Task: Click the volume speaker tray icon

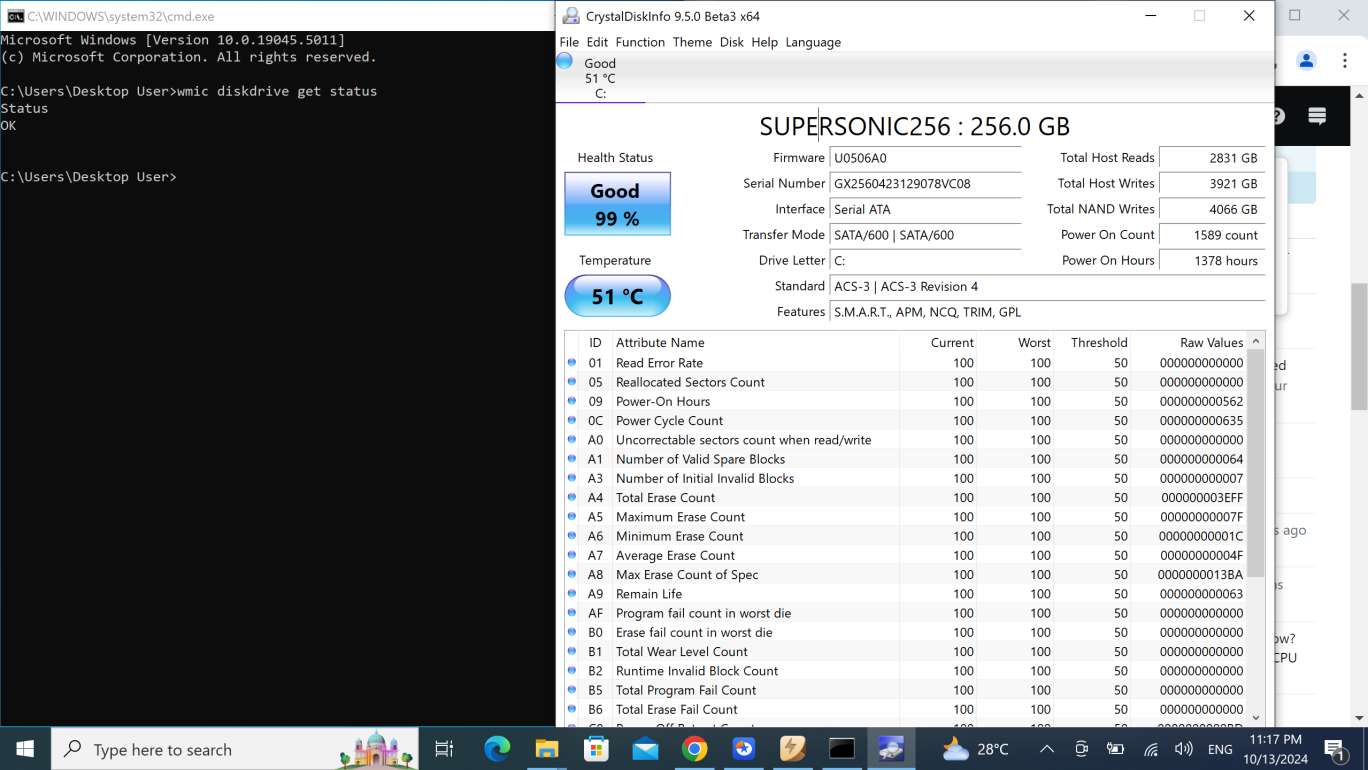Action: pyautogui.click(x=1183, y=749)
